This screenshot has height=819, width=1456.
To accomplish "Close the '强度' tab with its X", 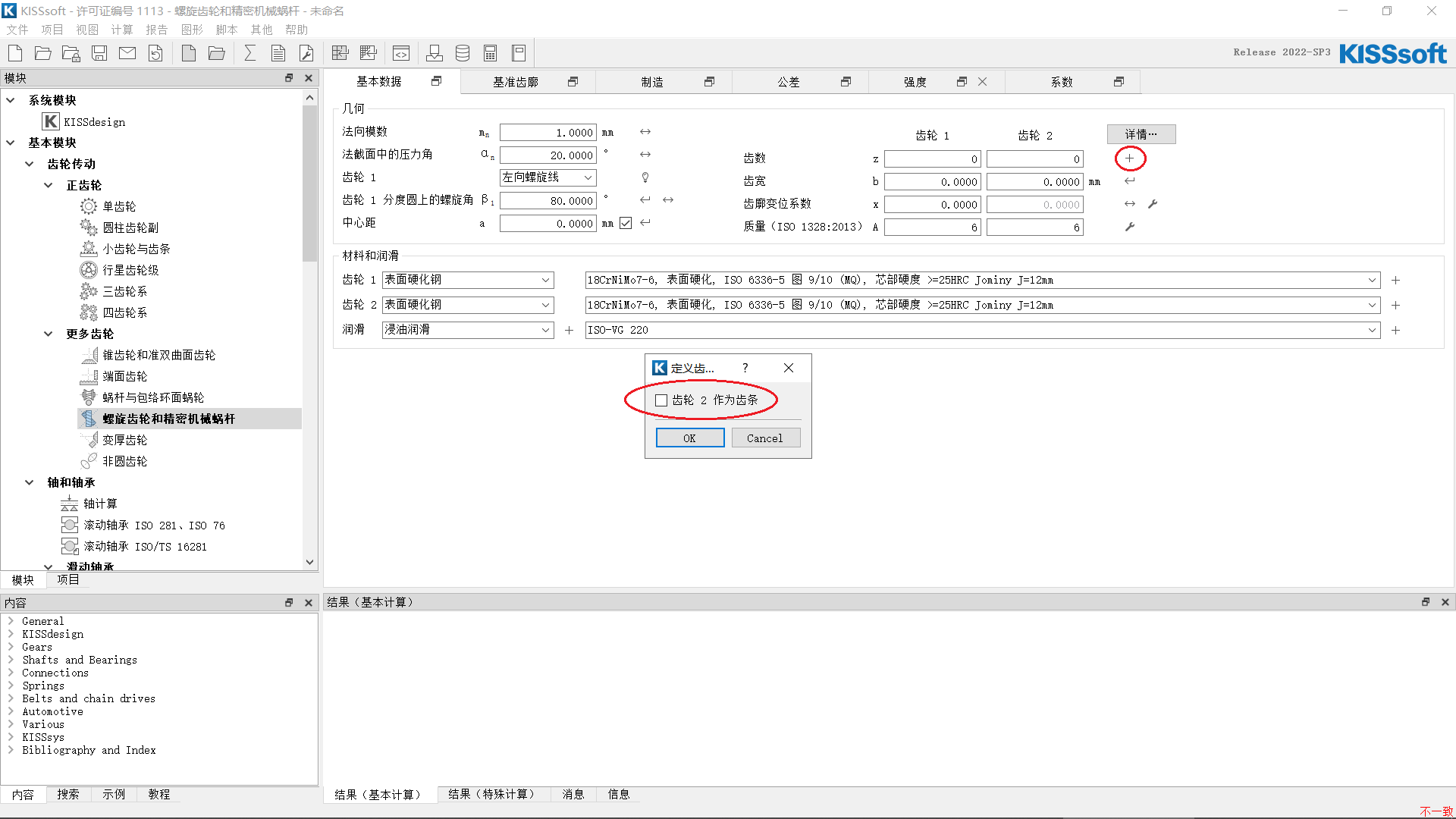I will pyautogui.click(x=983, y=82).
